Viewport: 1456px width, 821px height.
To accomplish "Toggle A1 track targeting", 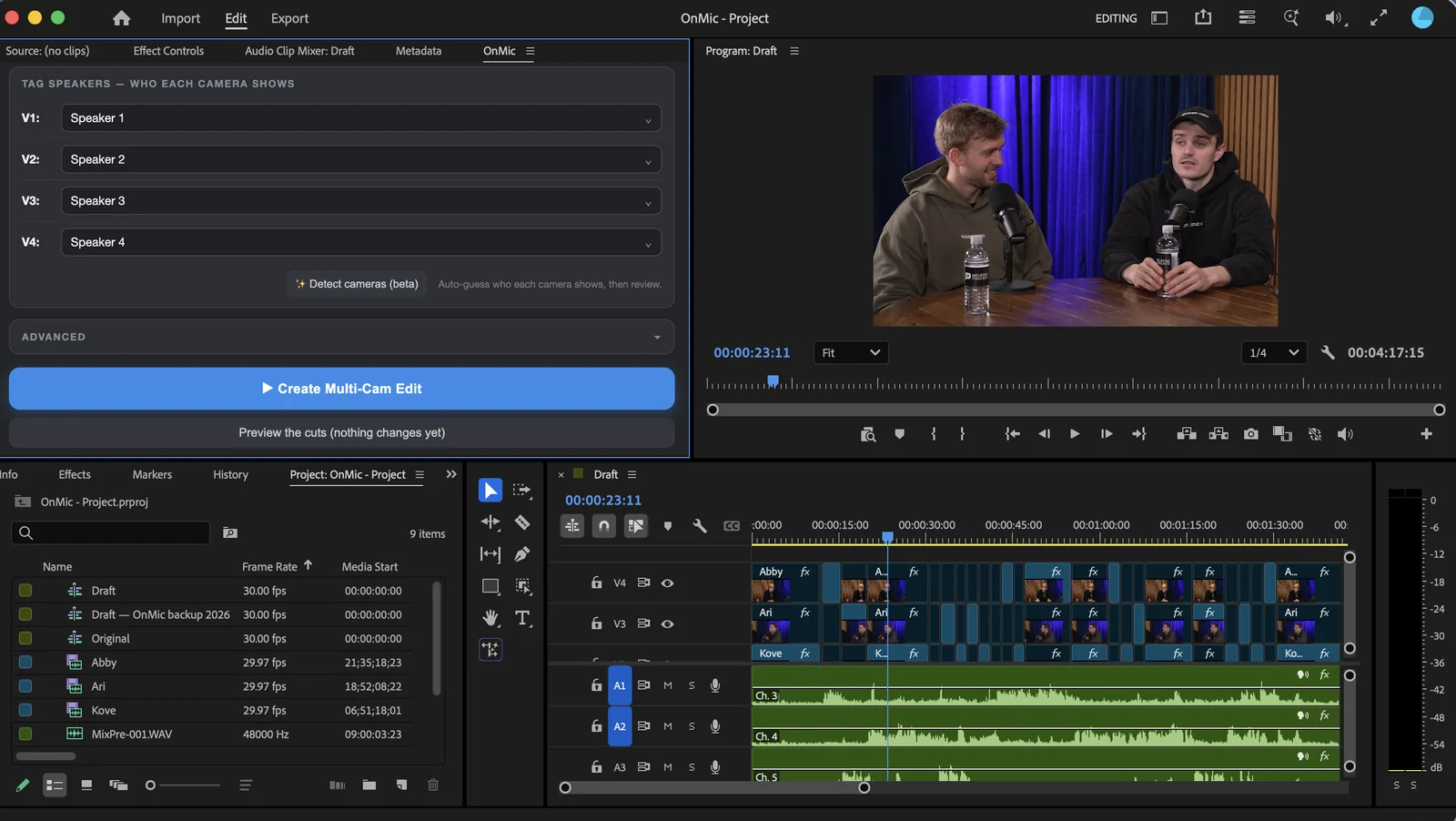I will [620, 685].
